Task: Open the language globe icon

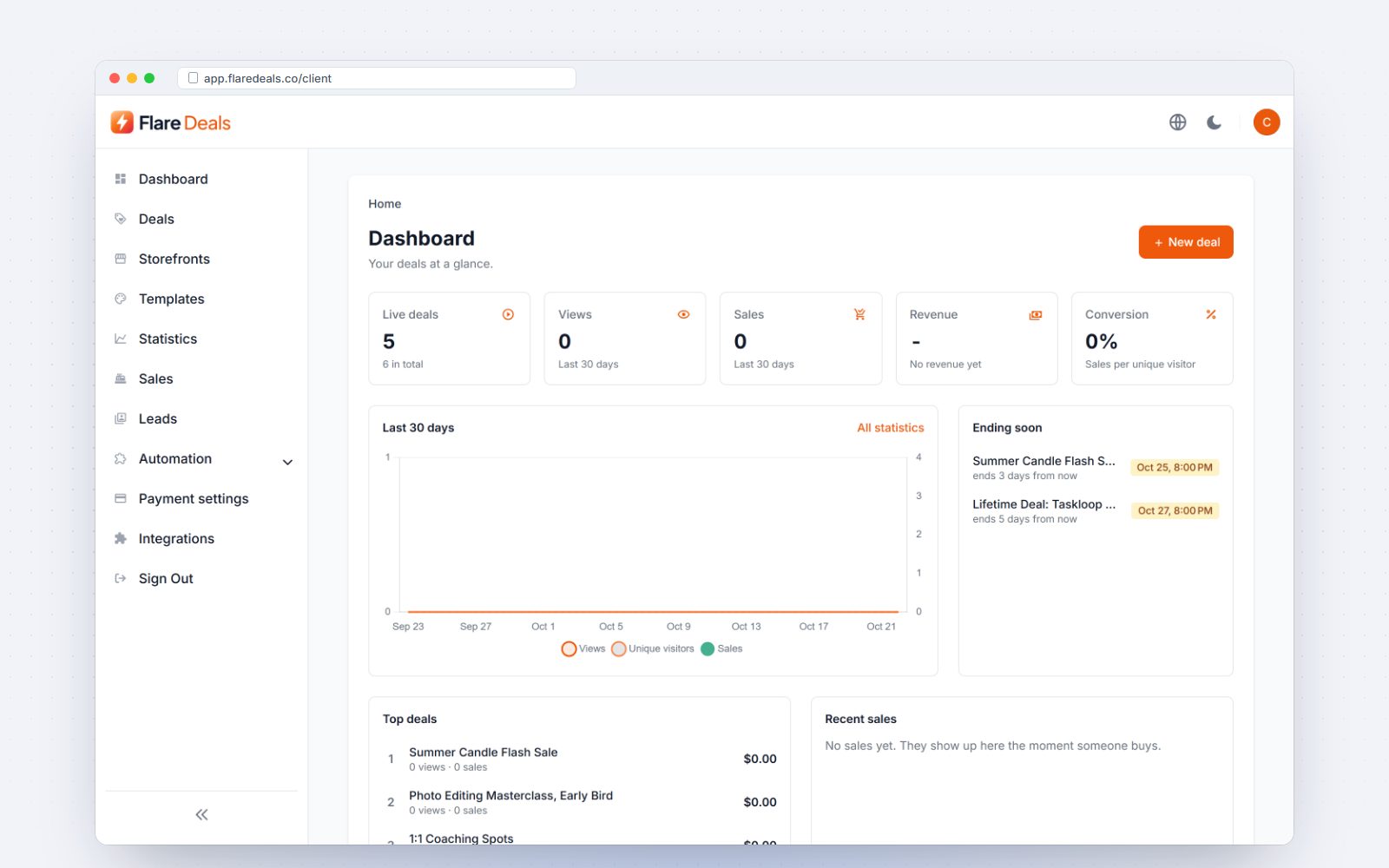Action: (1177, 122)
